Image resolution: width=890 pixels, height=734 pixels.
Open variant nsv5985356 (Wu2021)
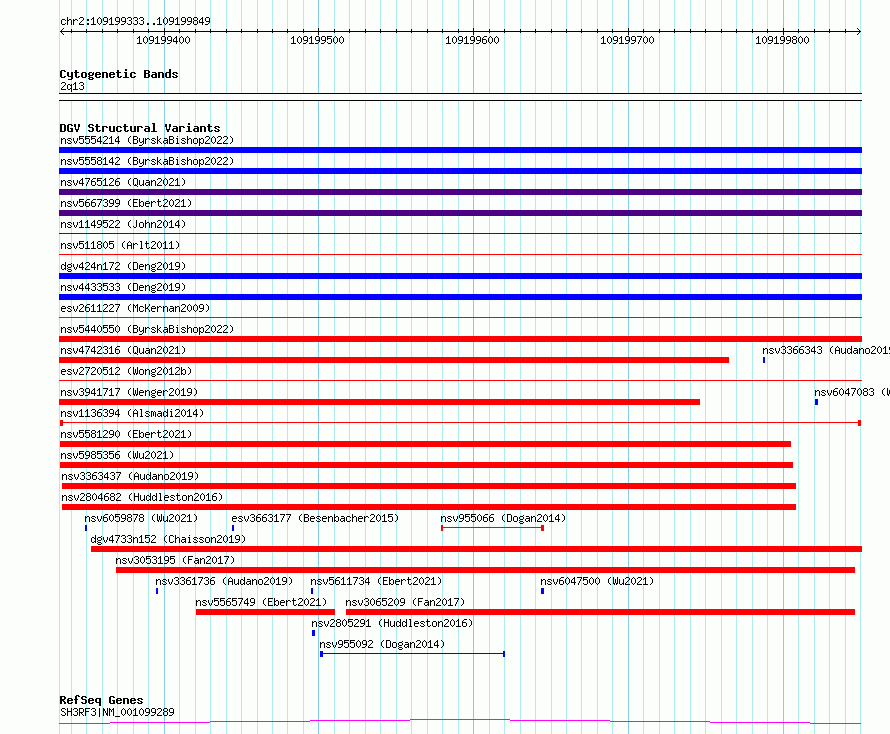tap(117, 455)
